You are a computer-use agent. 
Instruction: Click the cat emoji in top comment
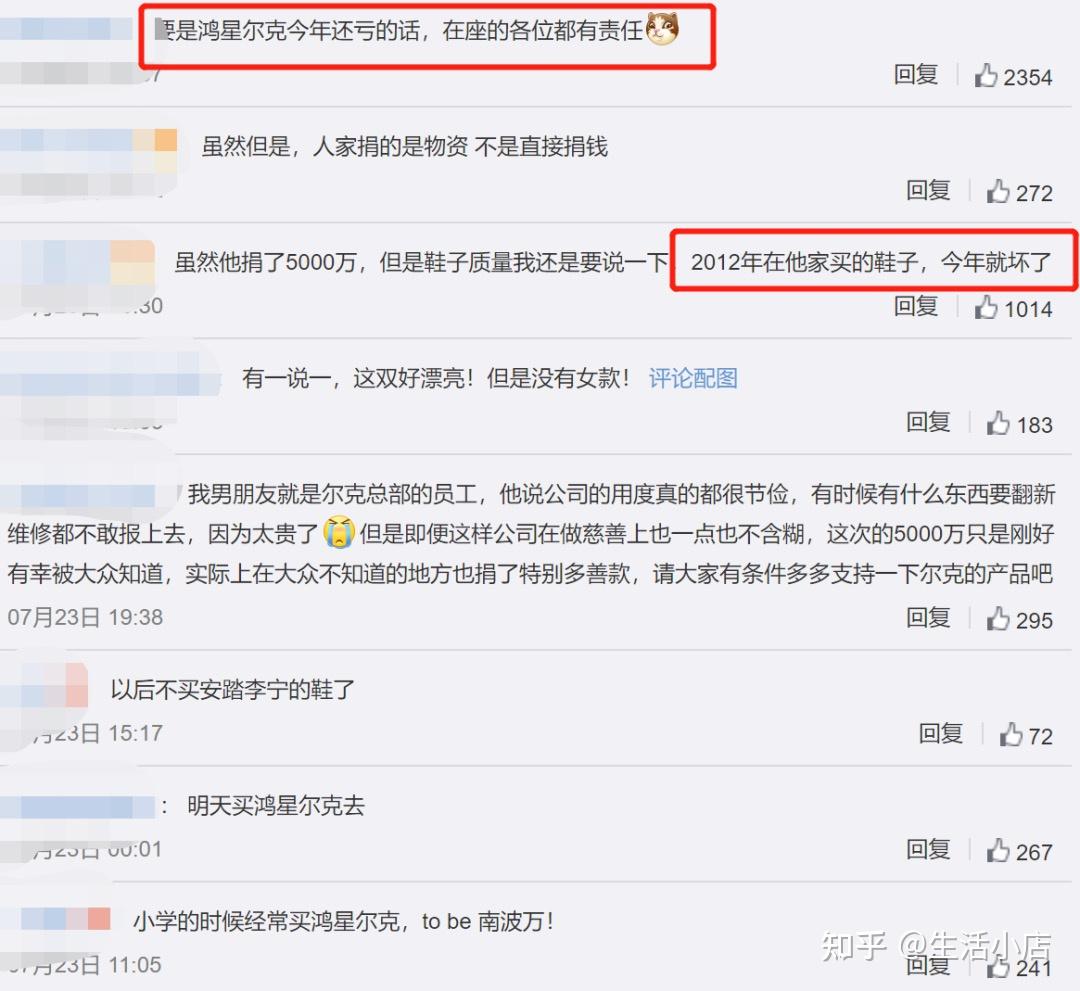pyautogui.click(x=663, y=29)
